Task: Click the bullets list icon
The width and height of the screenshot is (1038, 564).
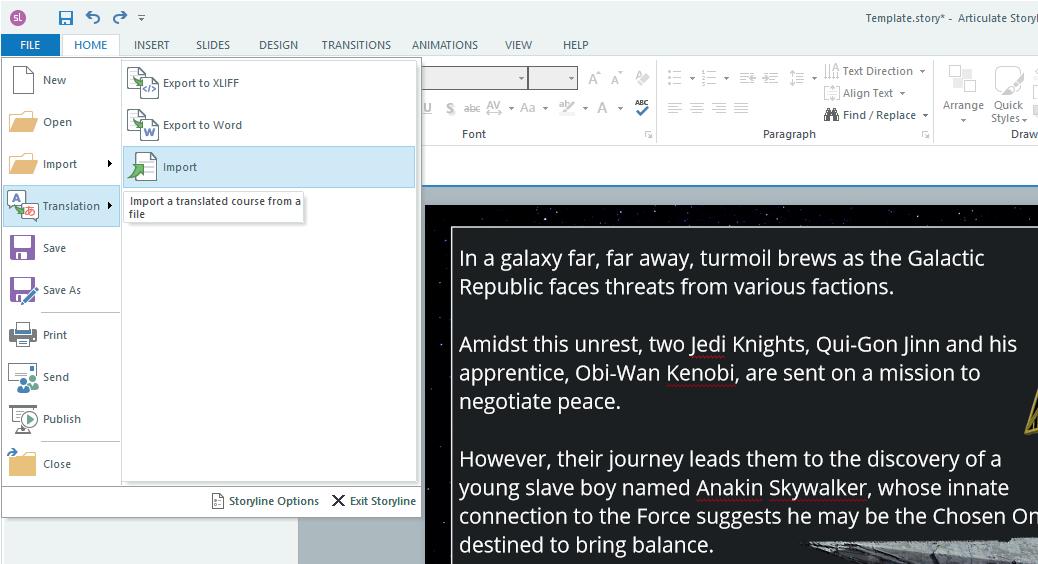Action: 675,78
